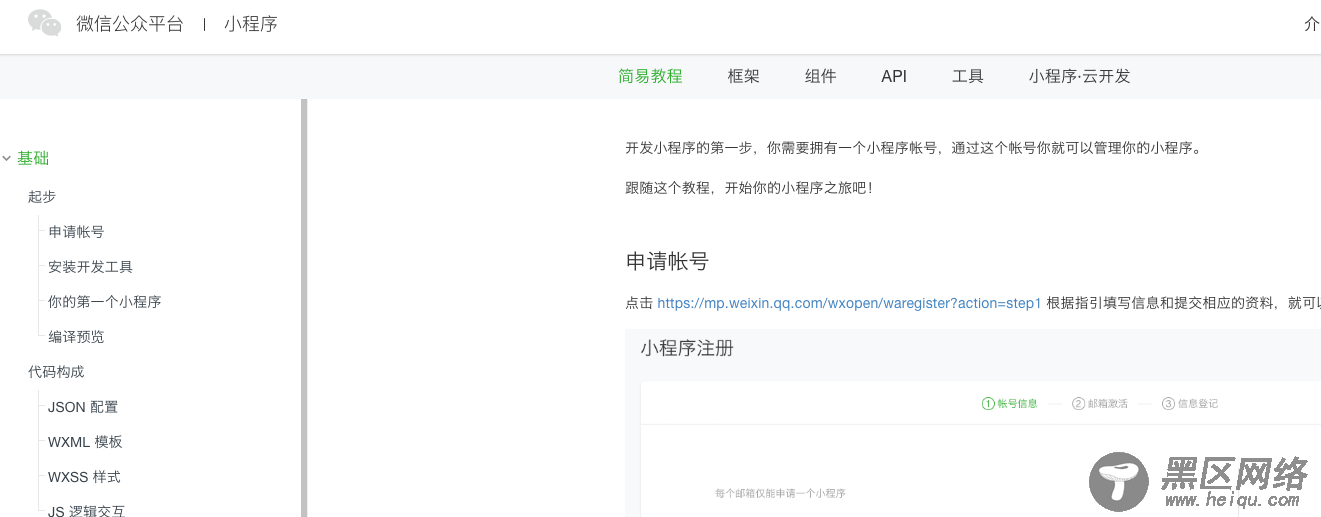Select 代码构成 in the sidebar

coord(56,372)
